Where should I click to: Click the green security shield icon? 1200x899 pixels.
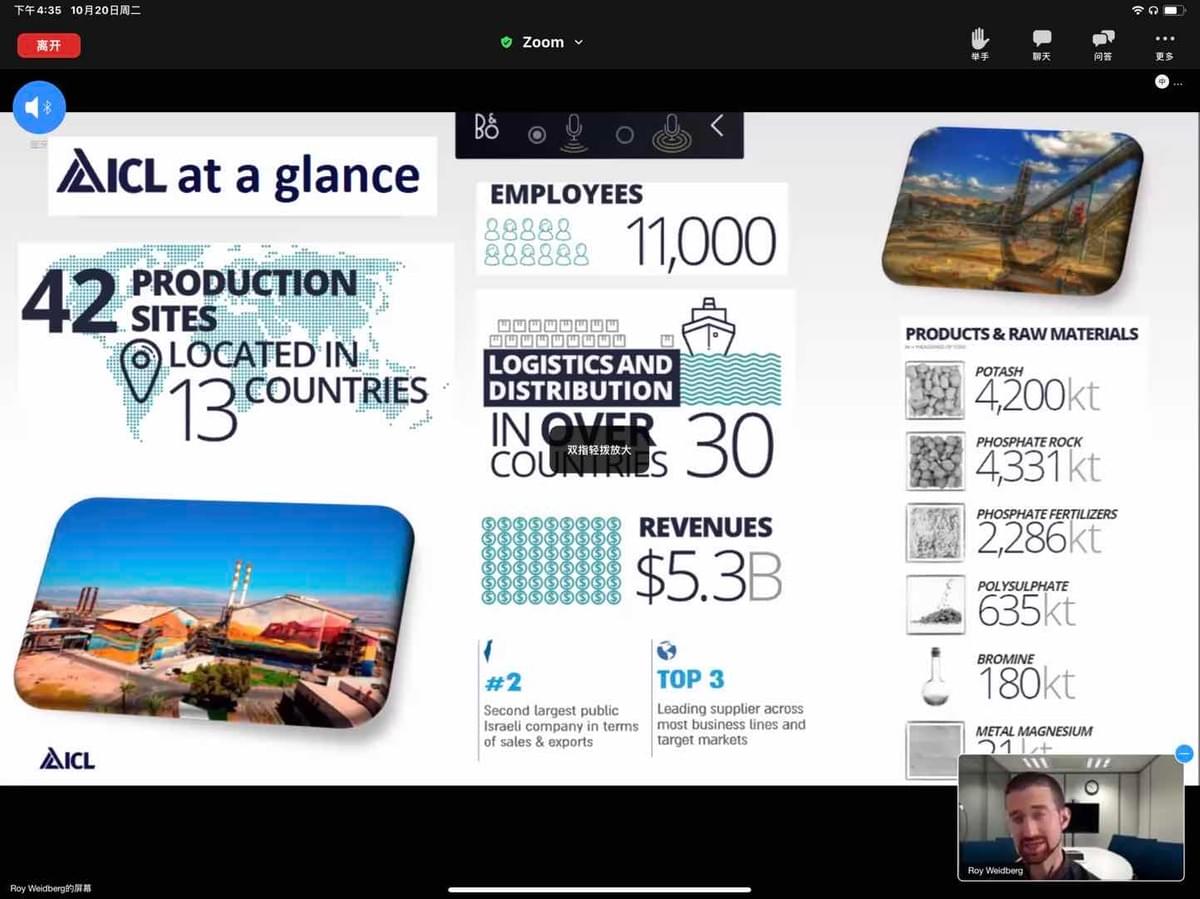tap(506, 42)
